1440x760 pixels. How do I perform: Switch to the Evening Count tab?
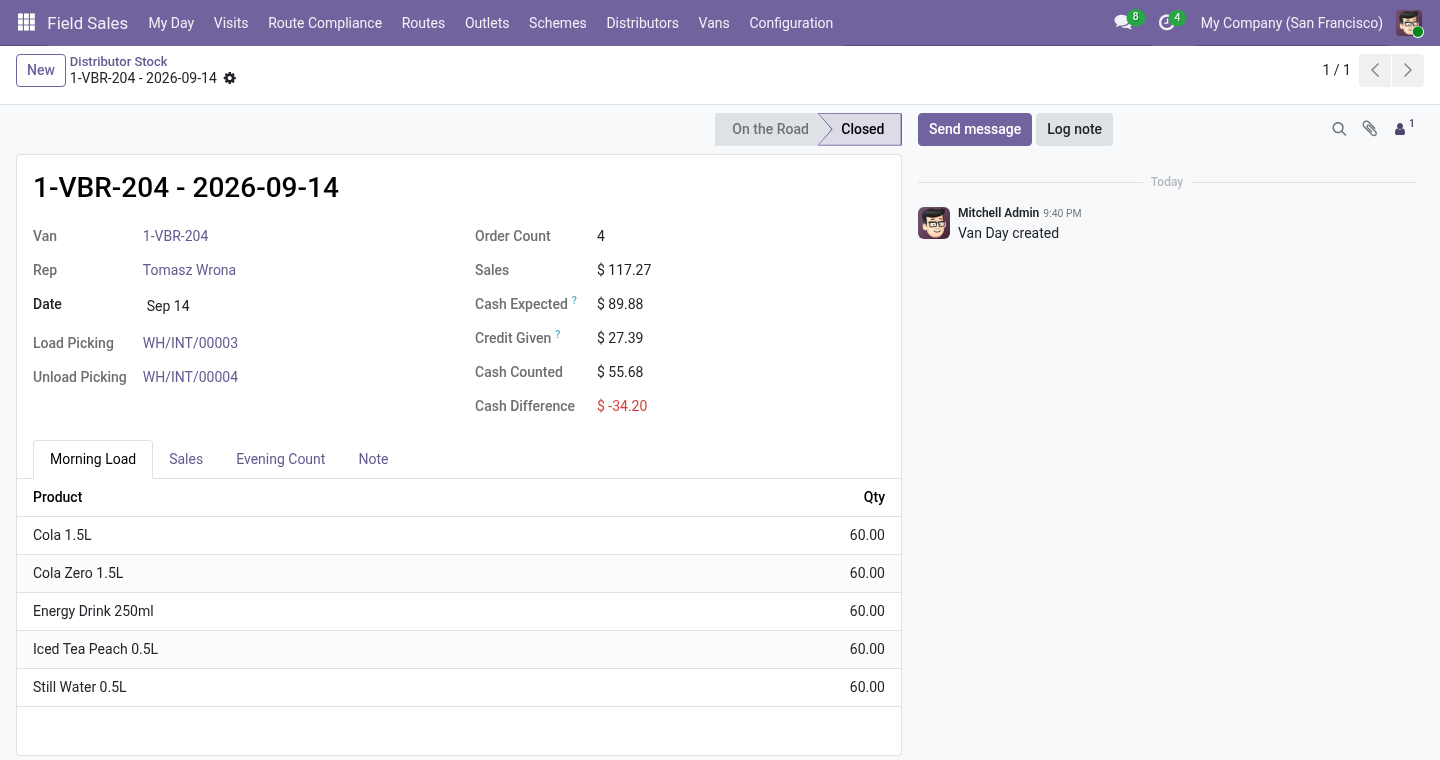point(281,459)
